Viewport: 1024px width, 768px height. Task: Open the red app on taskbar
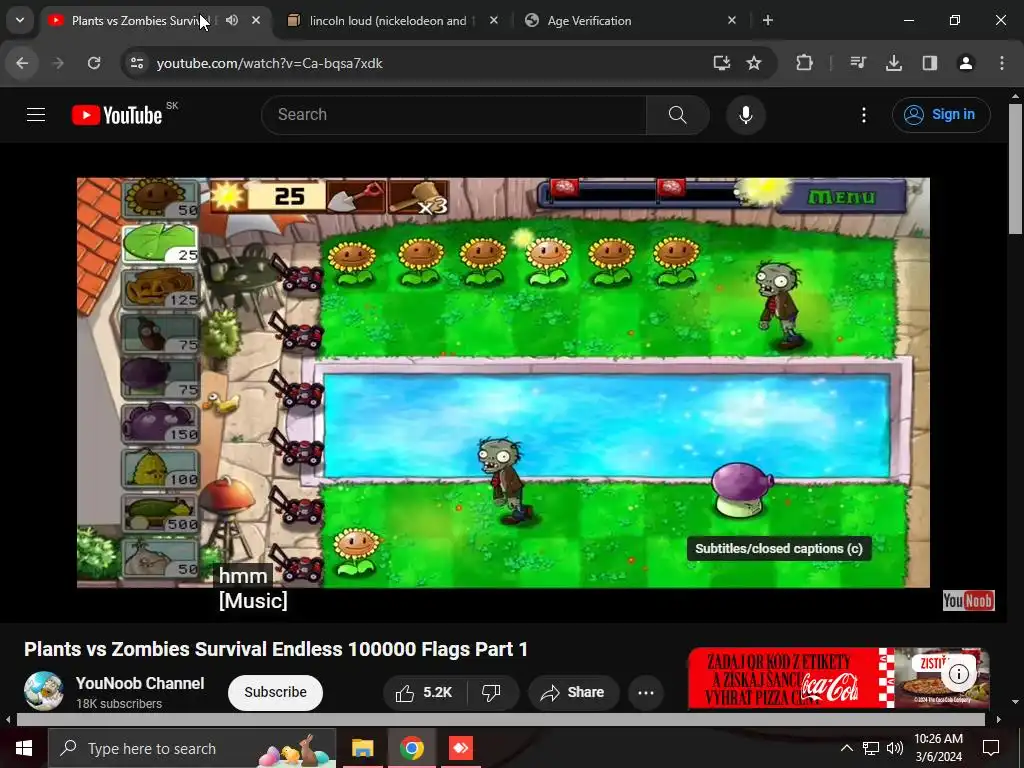point(461,748)
